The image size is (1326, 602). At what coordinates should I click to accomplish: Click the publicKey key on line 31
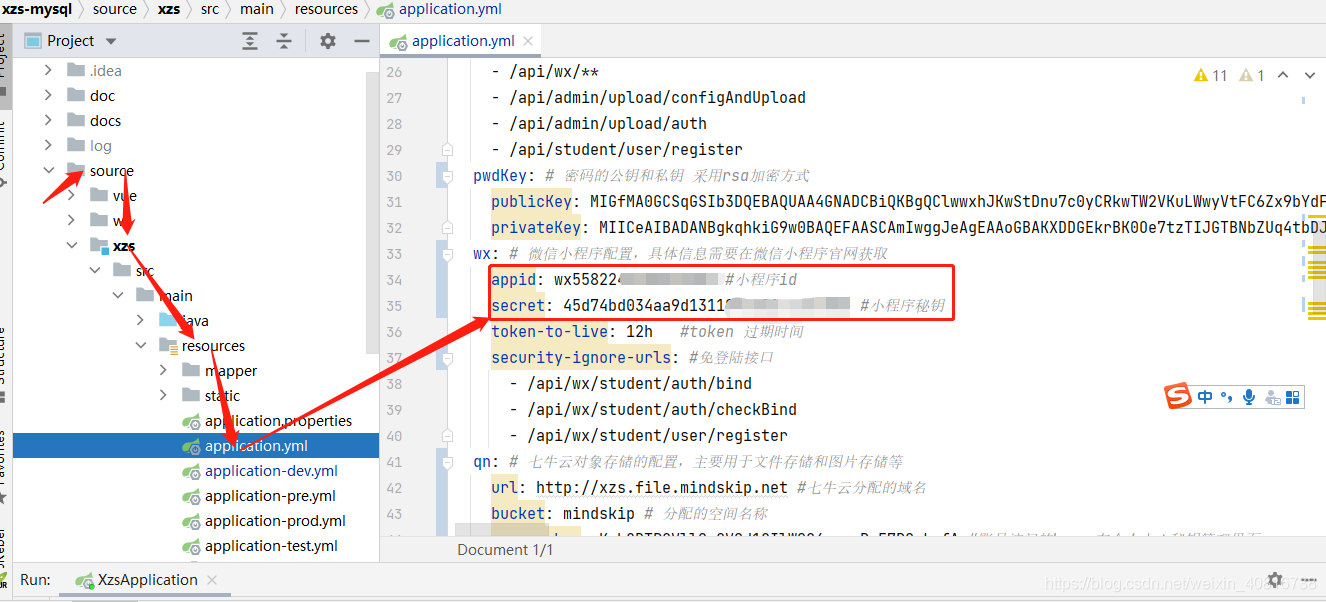tap(531, 202)
